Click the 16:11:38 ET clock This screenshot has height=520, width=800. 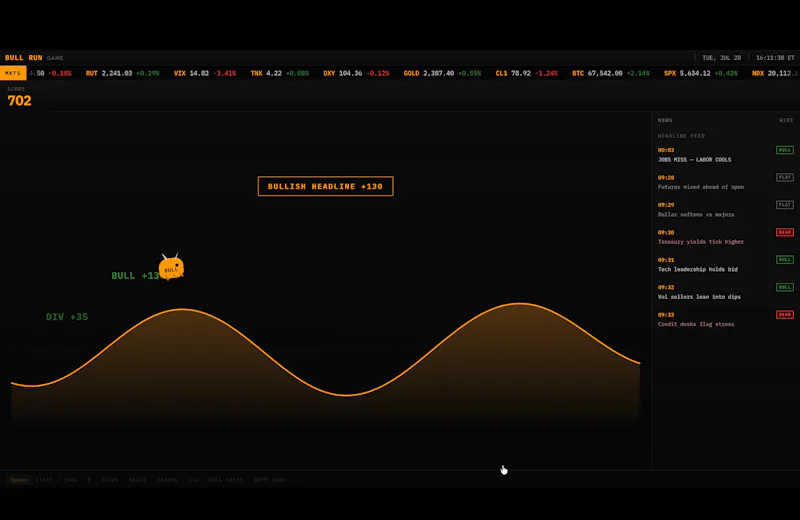(x=775, y=58)
